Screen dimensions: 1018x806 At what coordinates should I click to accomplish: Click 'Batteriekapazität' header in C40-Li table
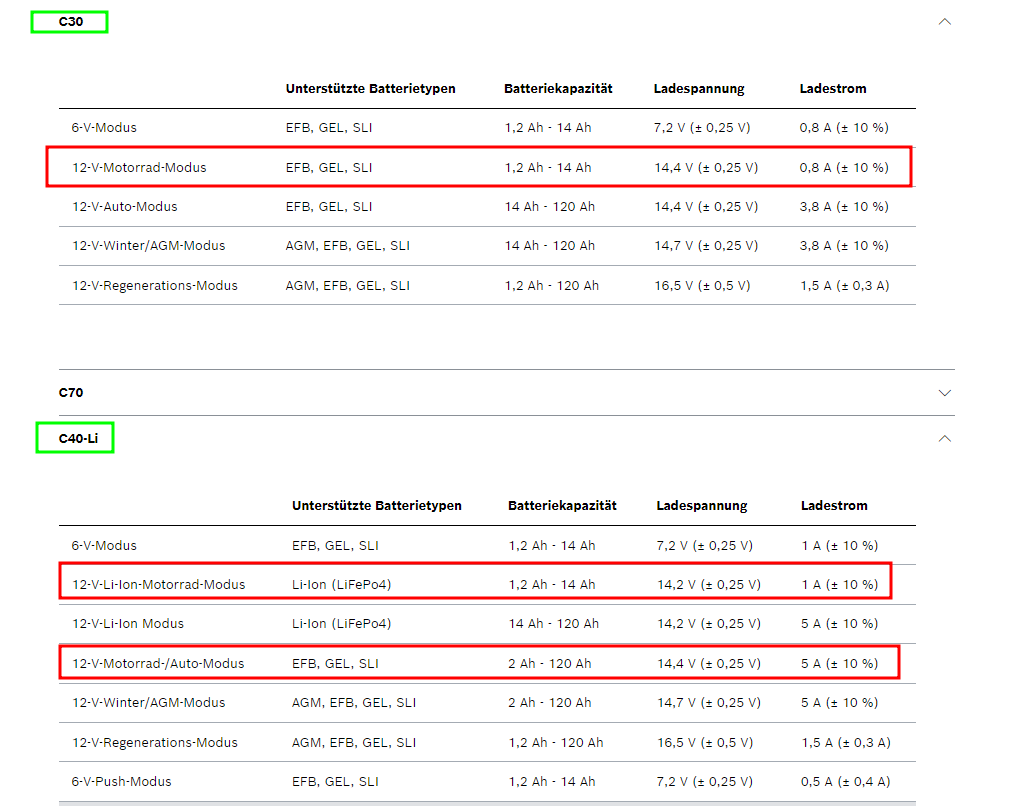click(x=562, y=505)
